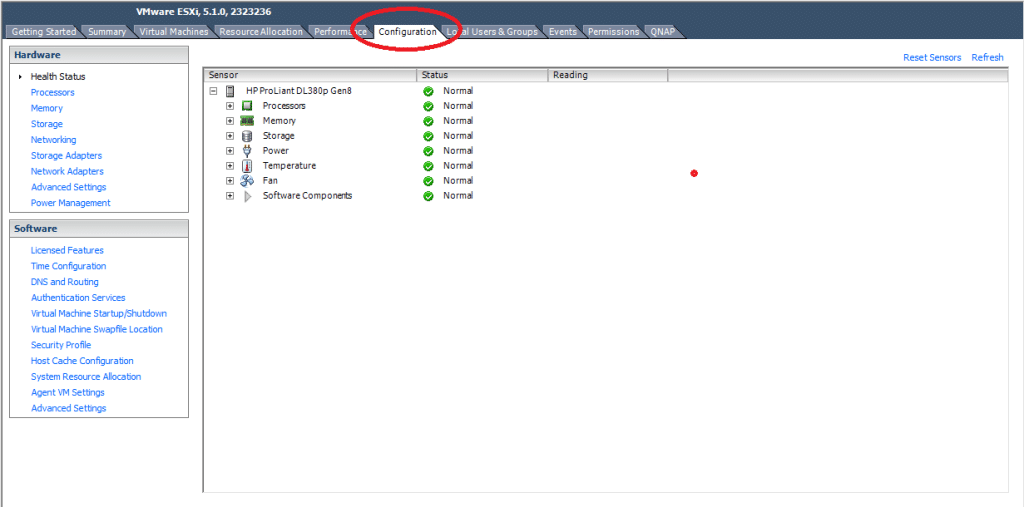
Task: Click the Processors chip icon in sensor tree
Action: pos(247,106)
